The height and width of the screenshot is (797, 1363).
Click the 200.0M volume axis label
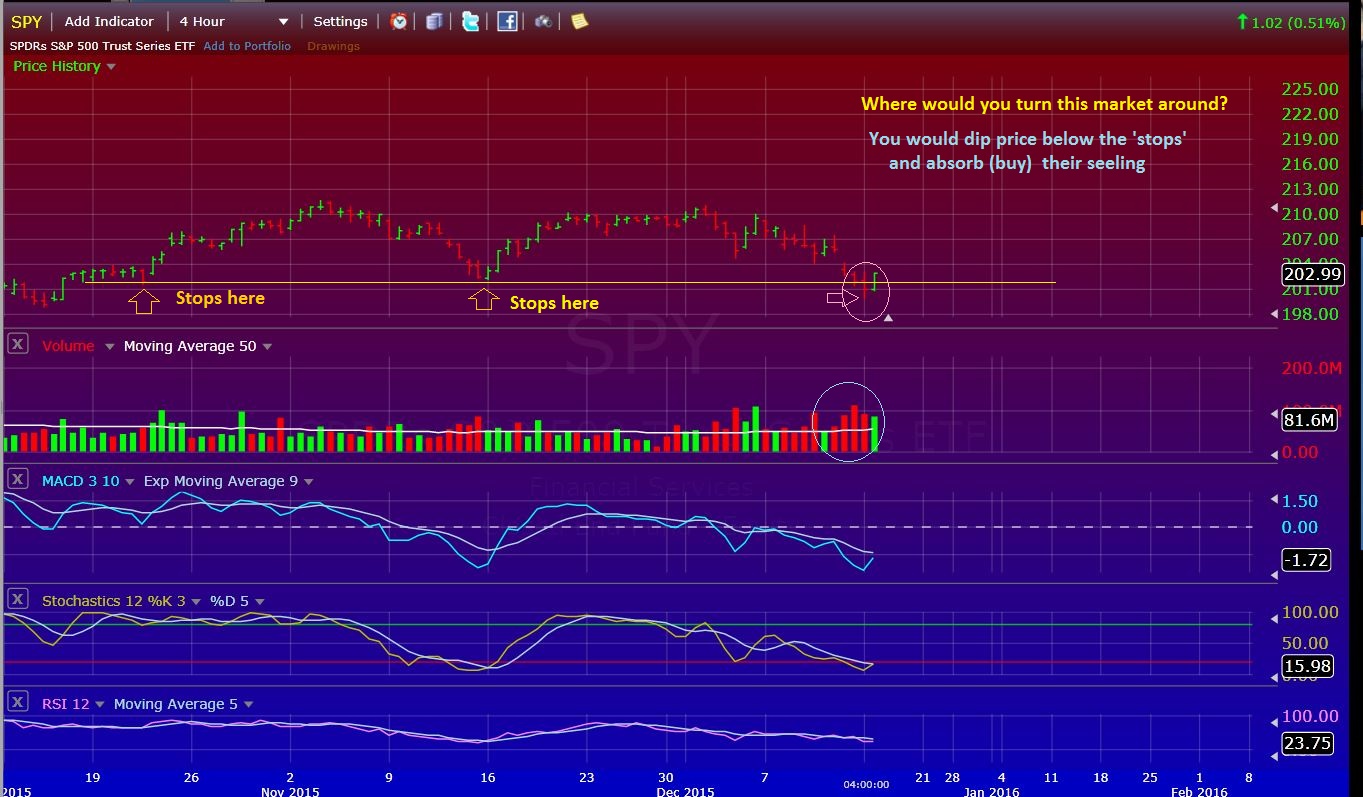[1312, 369]
